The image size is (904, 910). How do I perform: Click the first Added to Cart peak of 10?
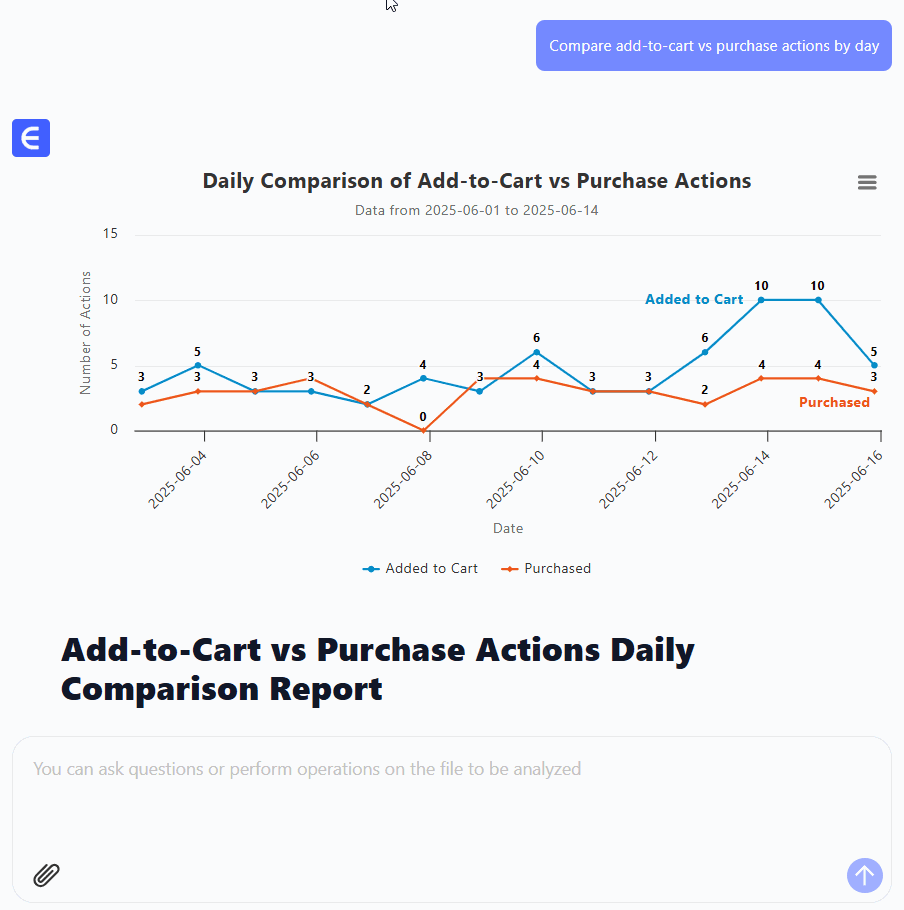click(761, 300)
